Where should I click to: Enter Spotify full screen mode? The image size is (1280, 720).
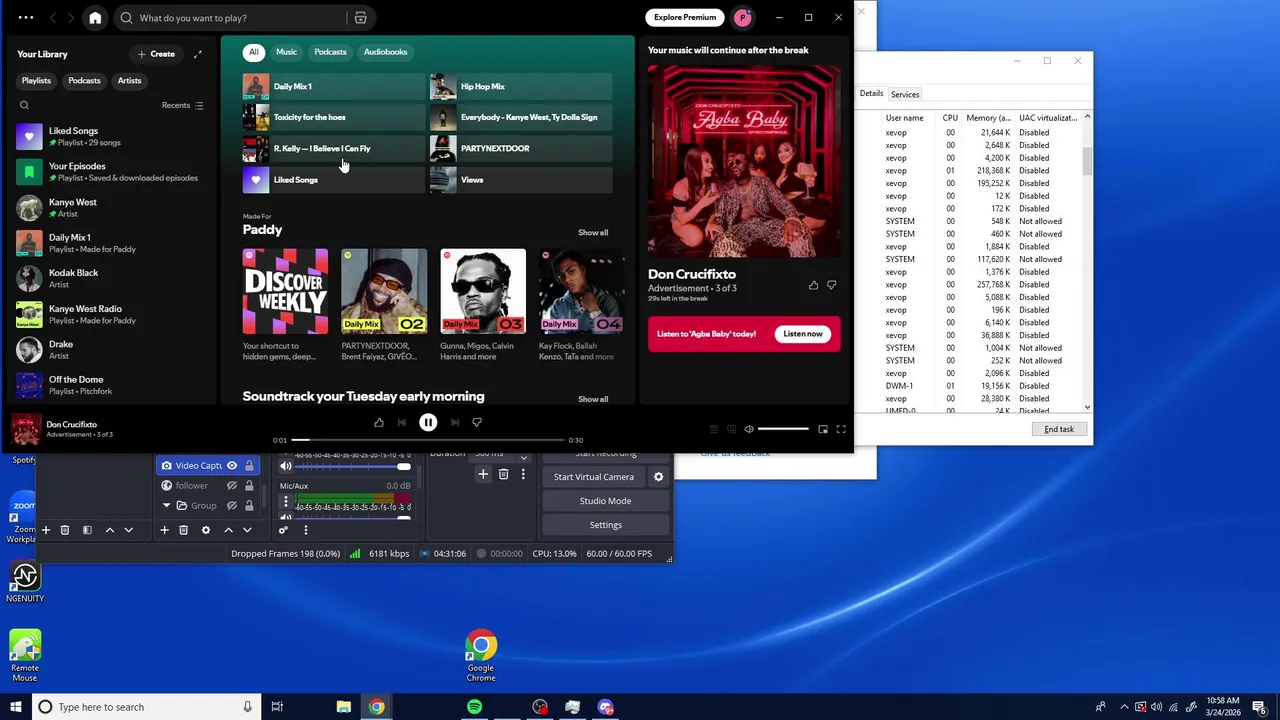[x=841, y=429]
